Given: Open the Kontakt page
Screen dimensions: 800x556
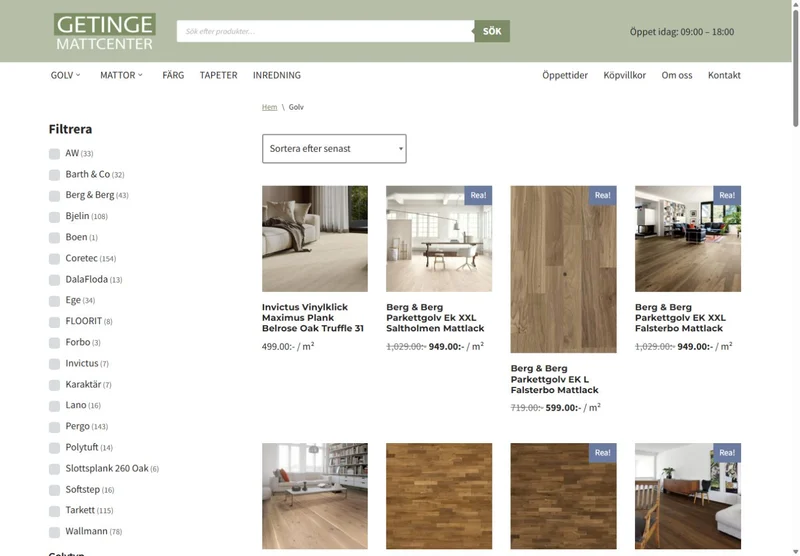Looking at the screenshot, I should coord(724,75).
